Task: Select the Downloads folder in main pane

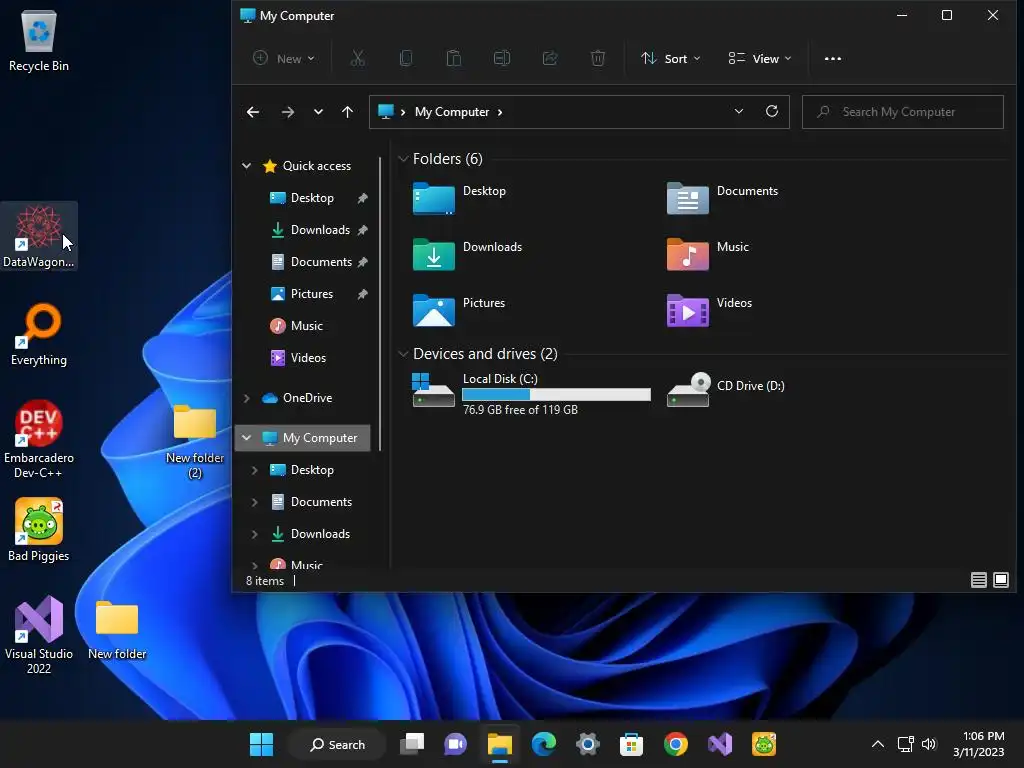Action: click(468, 255)
